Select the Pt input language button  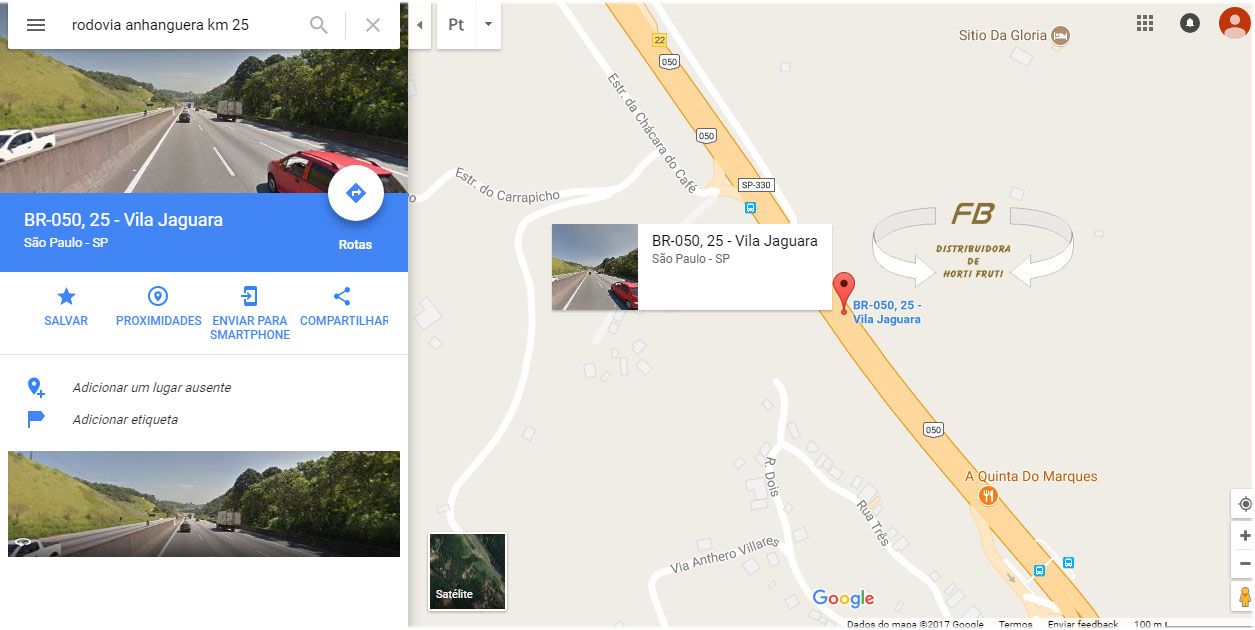pyautogui.click(x=456, y=25)
